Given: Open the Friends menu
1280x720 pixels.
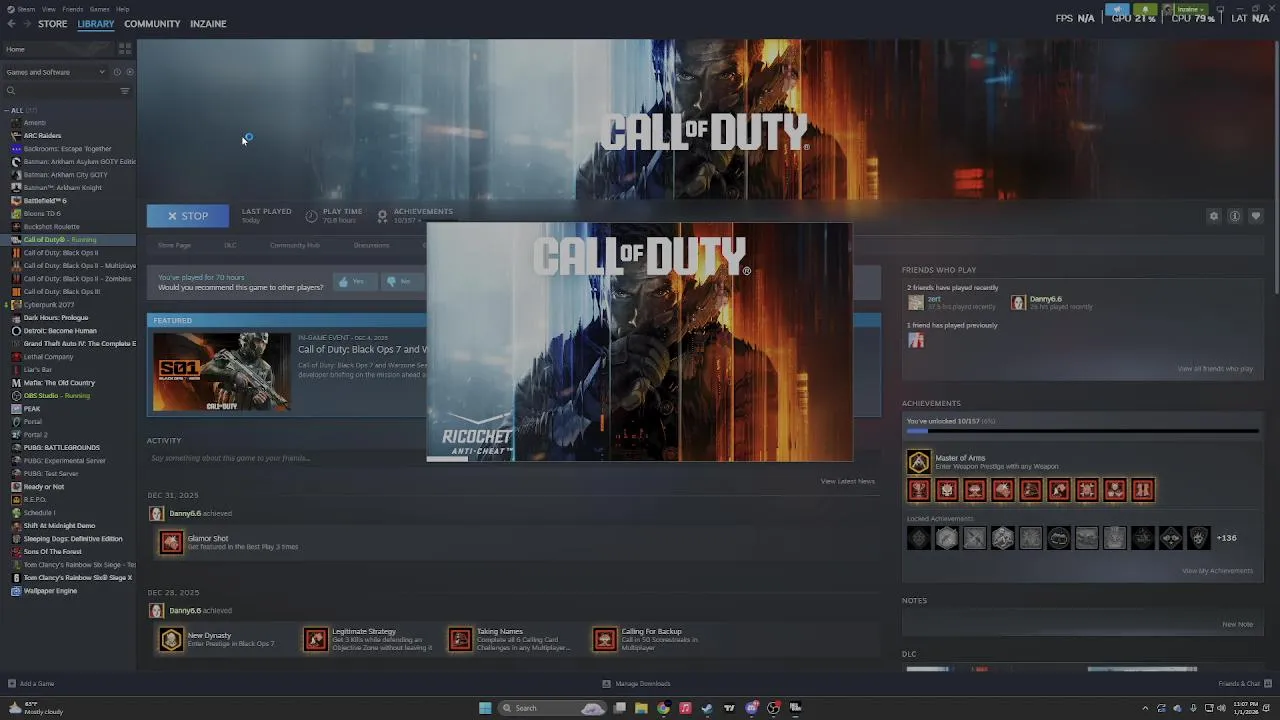Looking at the screenshot, I should [x=73, y=9].
